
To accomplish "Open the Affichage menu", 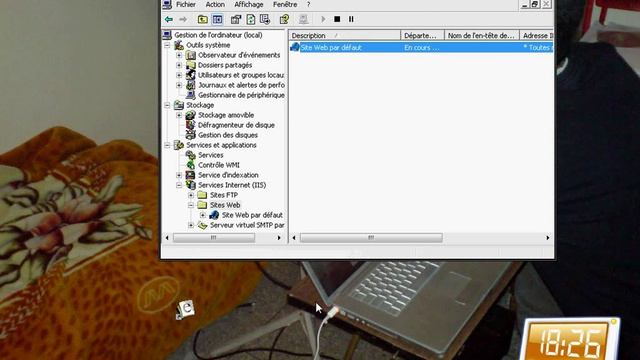I will click(249, 4).
